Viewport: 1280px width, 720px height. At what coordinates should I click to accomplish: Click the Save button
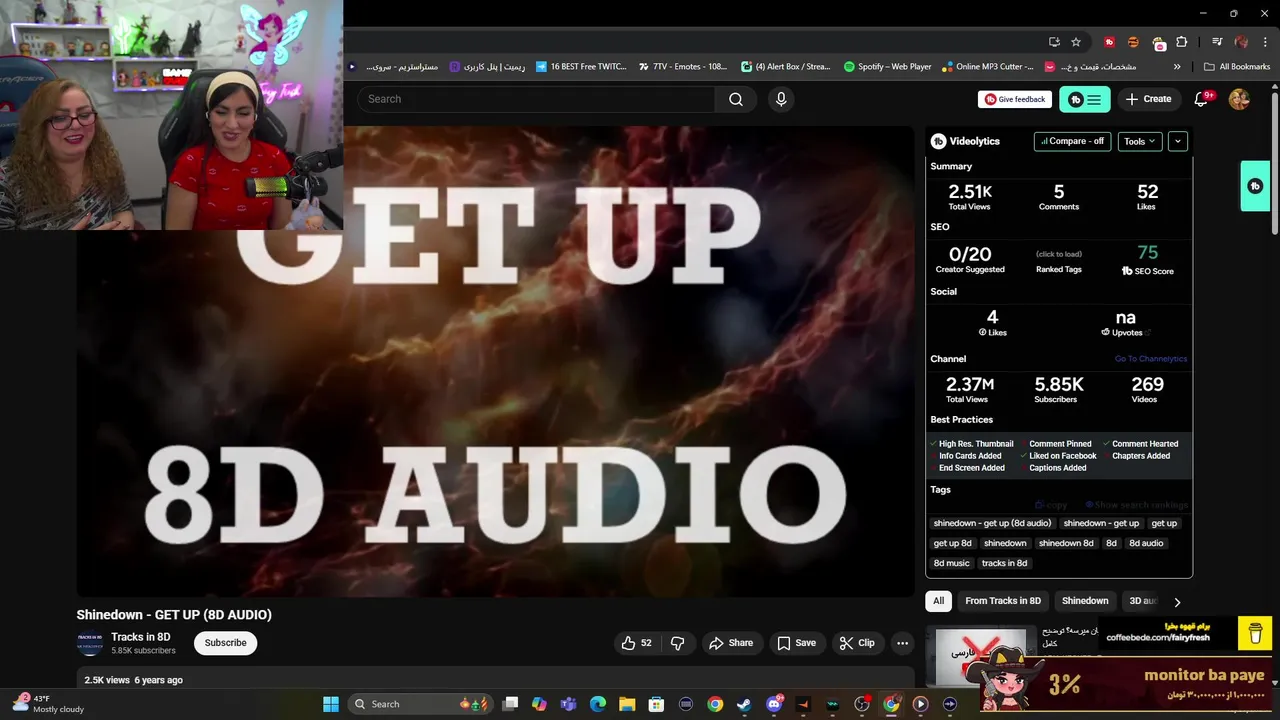click(x=796, y=643)
